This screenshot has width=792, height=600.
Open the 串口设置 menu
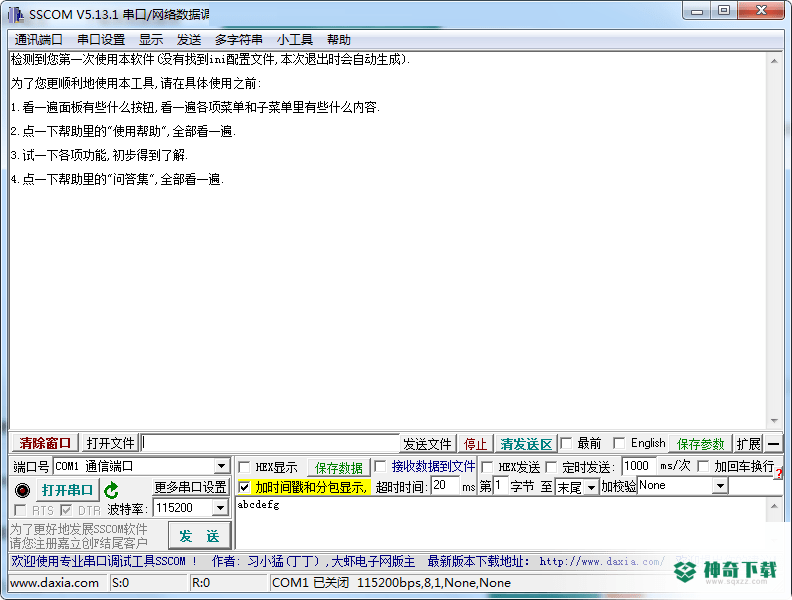[101, 39]
